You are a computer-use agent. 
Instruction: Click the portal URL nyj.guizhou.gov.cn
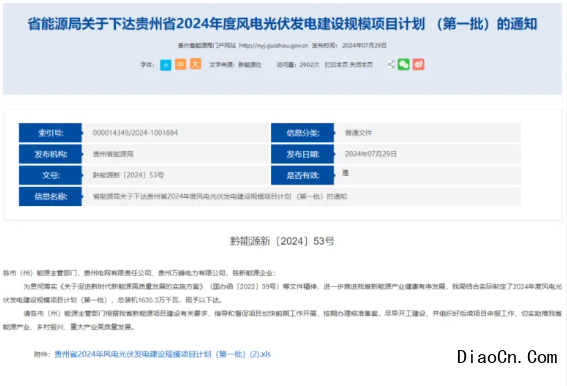coord(273,46)
